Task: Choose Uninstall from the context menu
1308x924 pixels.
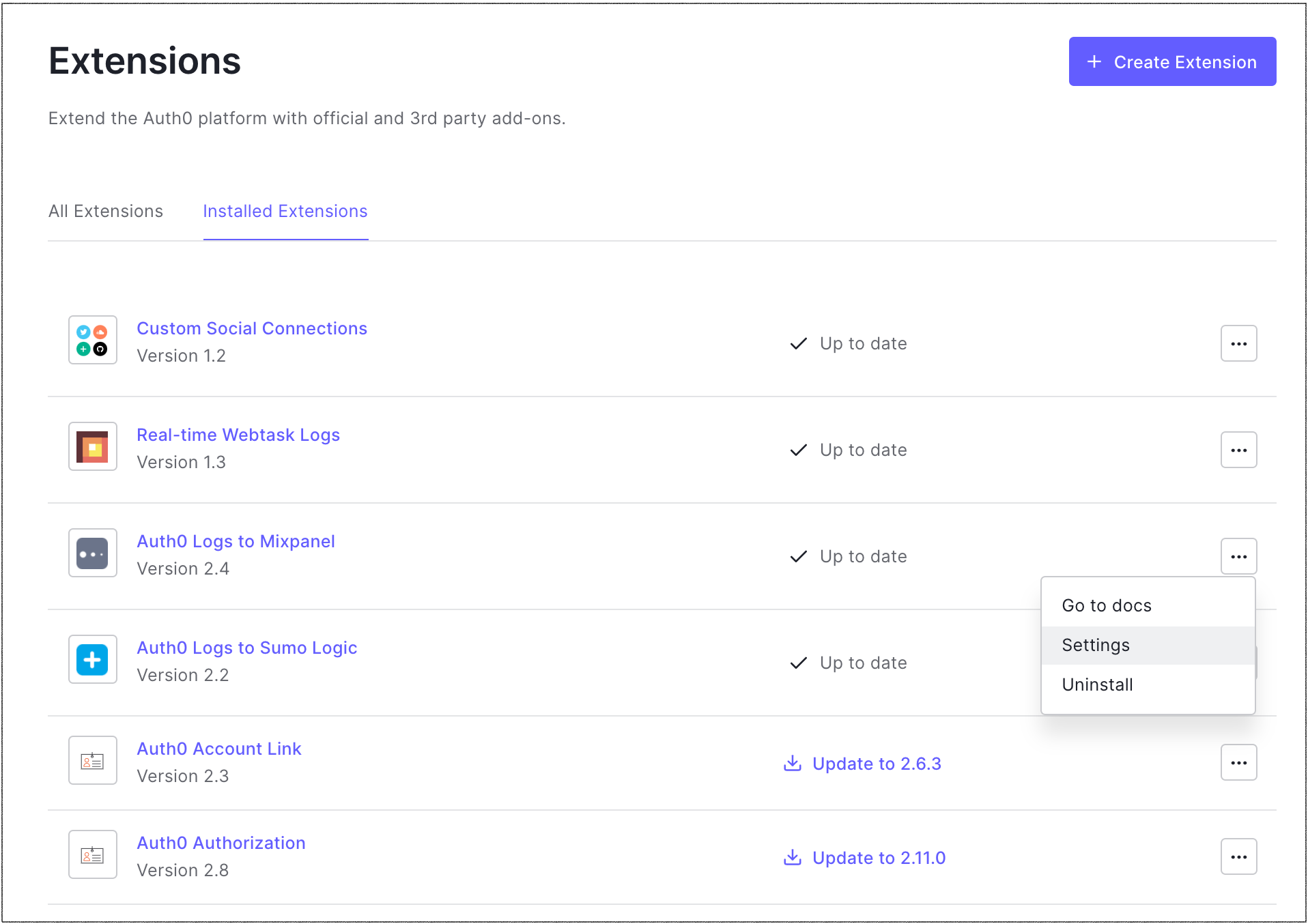Action: pos(1148,684)
